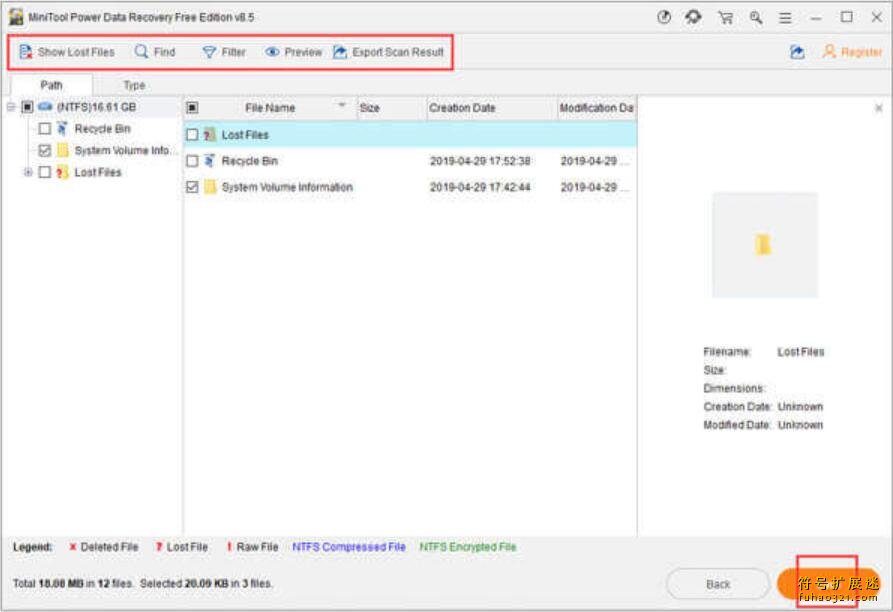Open the hamburger menu icon
The width and height of the screenshot is (893, 612).
tap(785, 18)
